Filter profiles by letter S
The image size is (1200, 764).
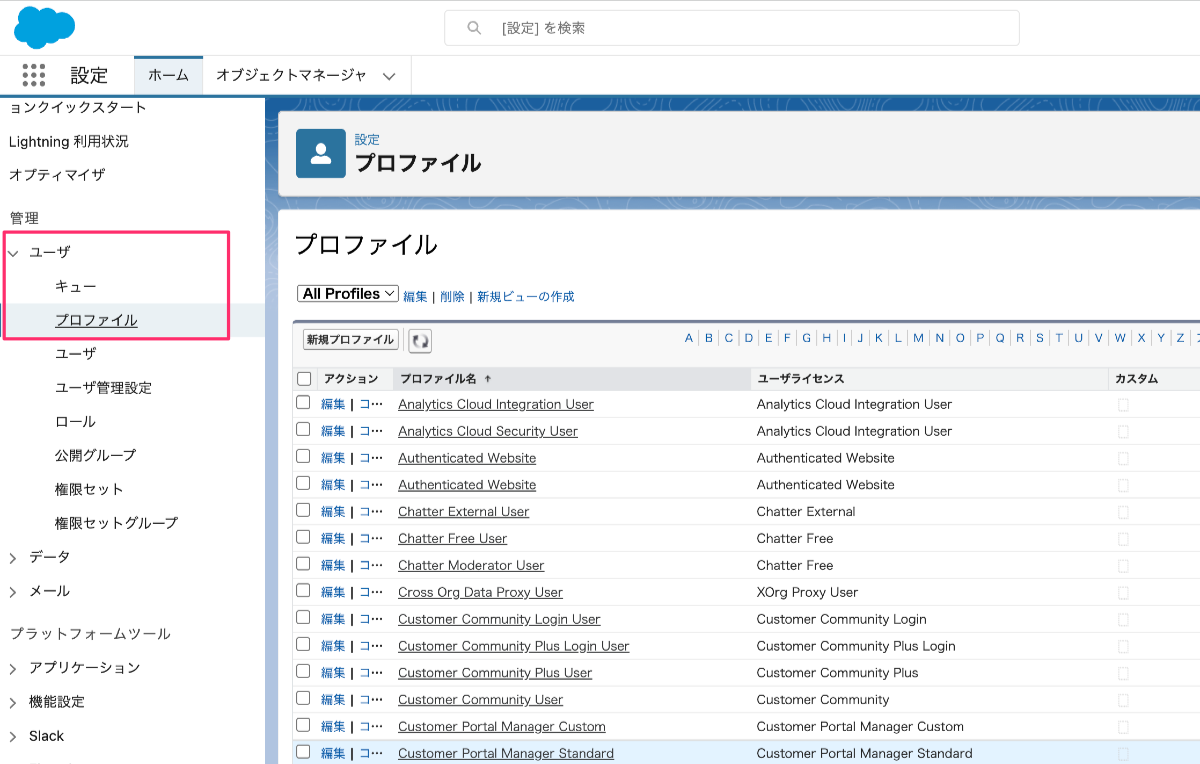[x=1039, y=338]
